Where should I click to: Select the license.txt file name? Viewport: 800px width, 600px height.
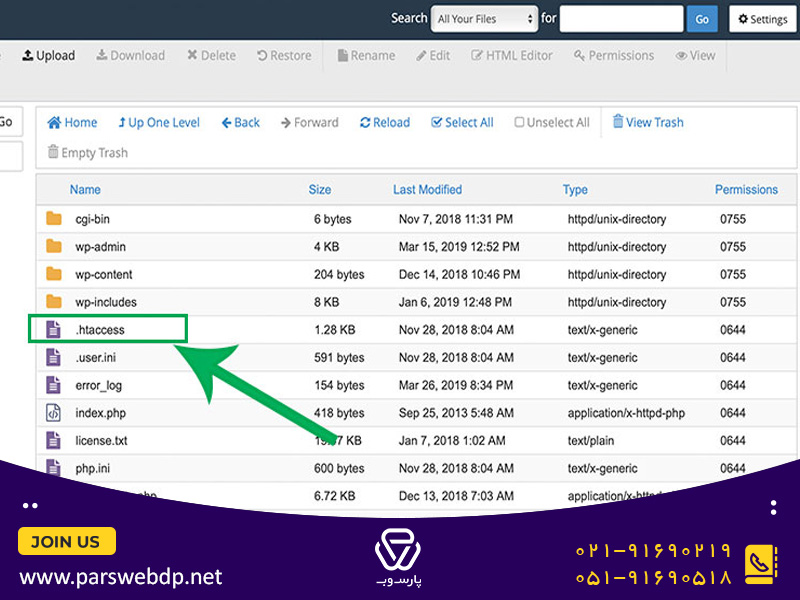point(102,440)
